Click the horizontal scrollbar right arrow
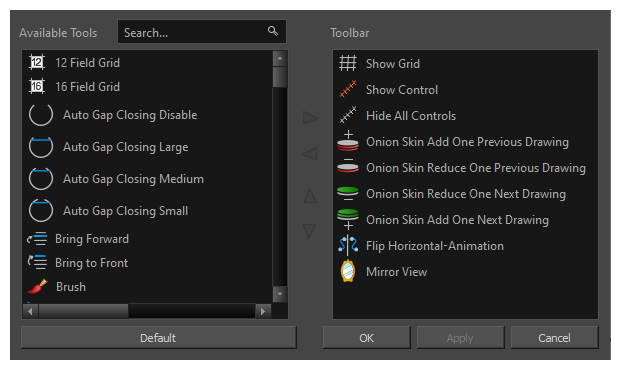The height and width of the screenshot is (370, 621). [x=263, y=311]
